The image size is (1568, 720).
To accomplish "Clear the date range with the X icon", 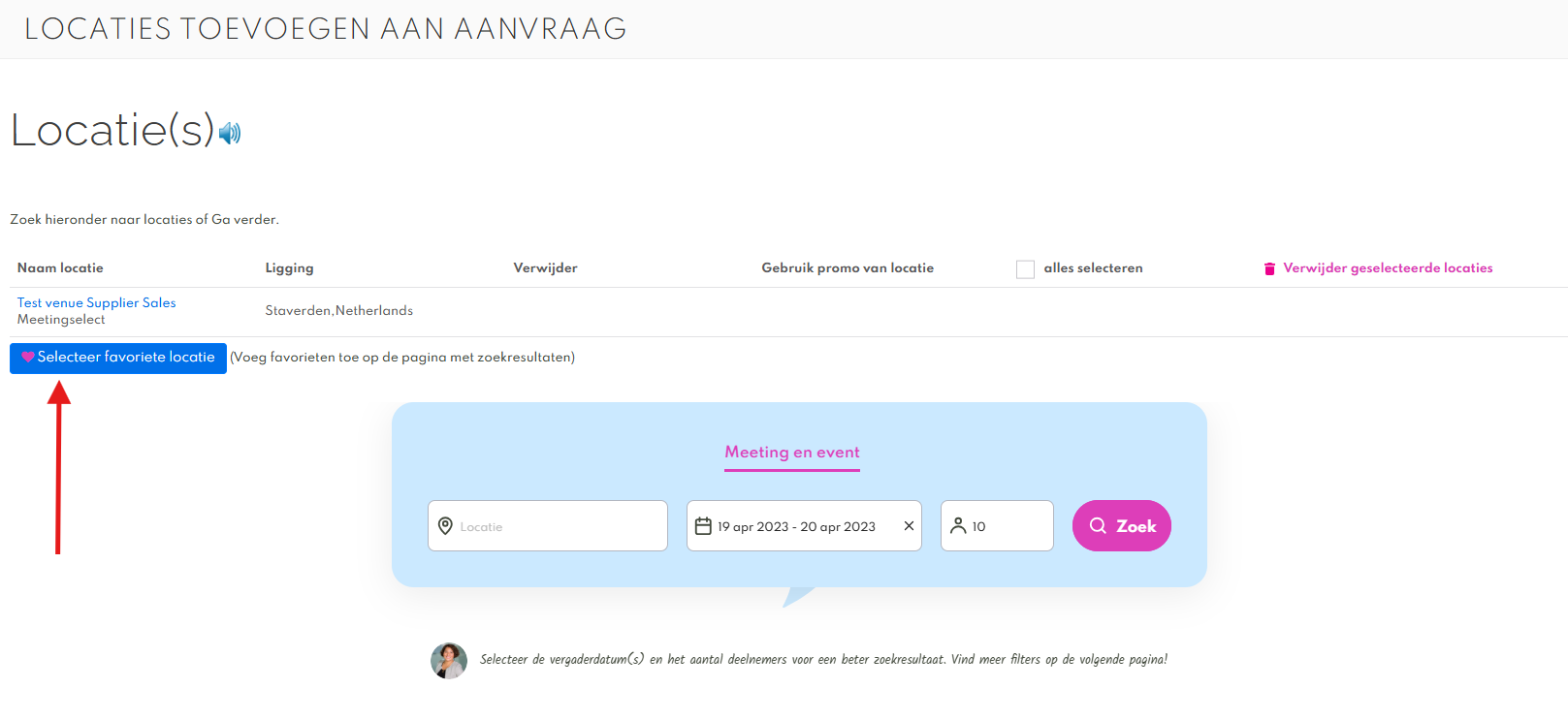I will click(909, 525).
